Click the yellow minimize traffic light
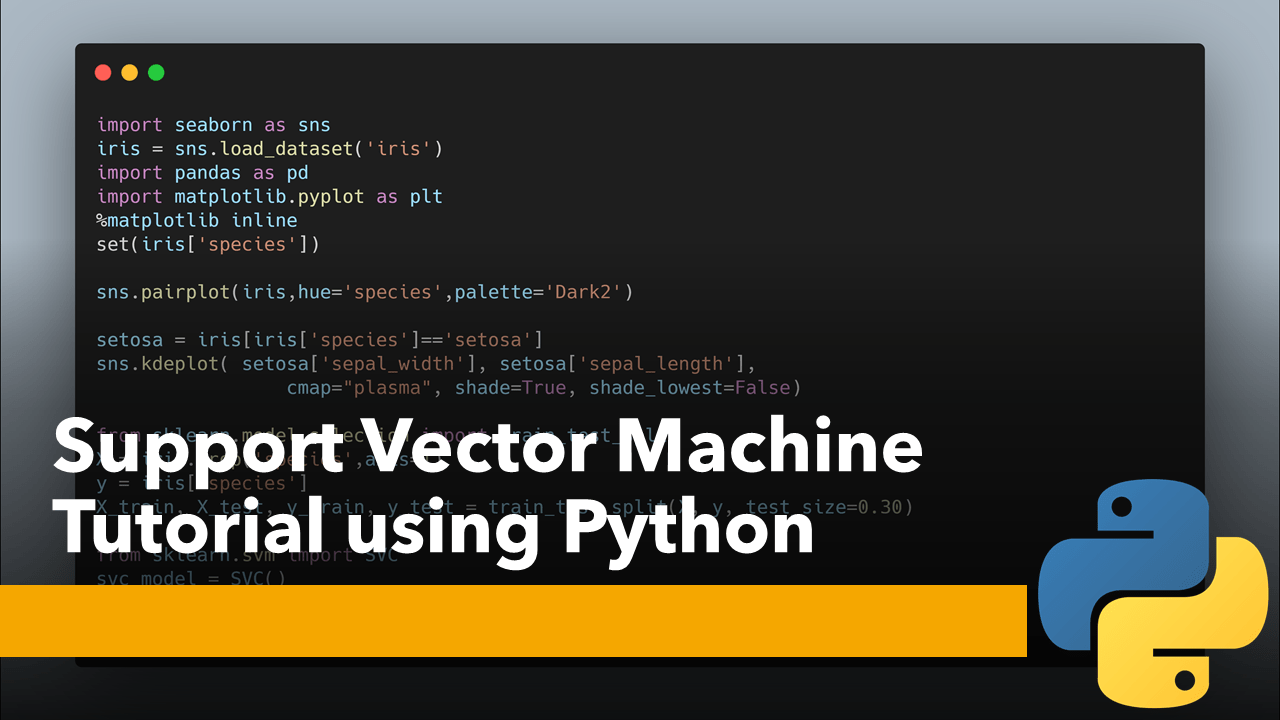This screenshot has width=1280, height=720. tap(129, 72)
